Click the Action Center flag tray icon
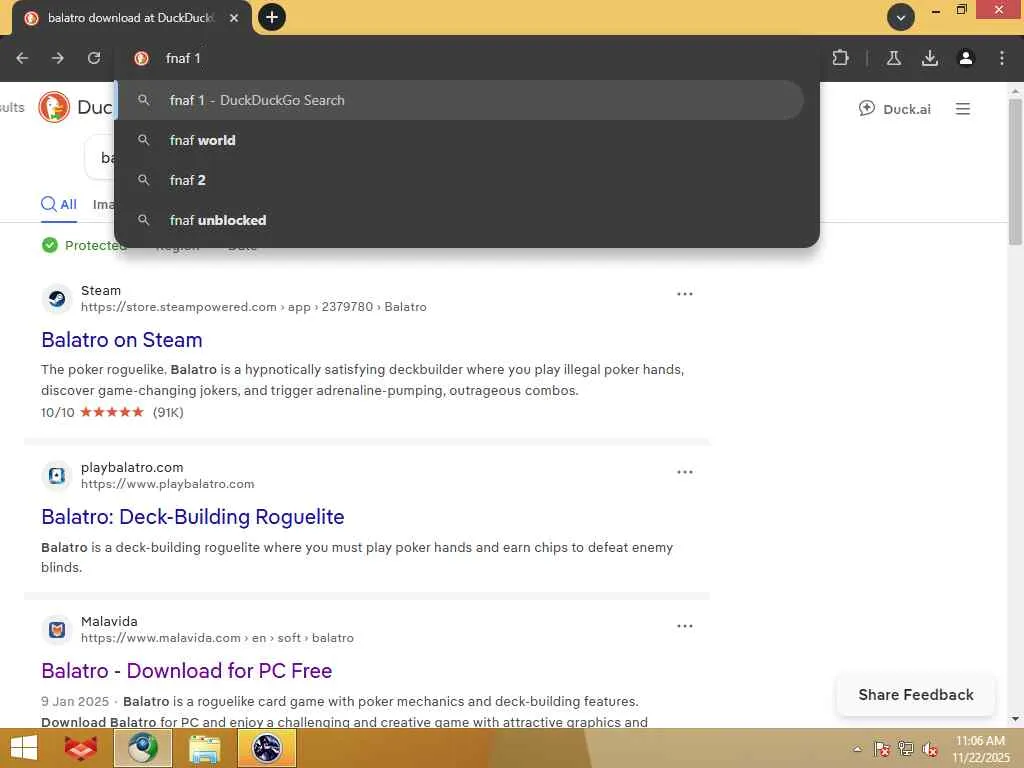1024x768 pixels. [x=882, y=749]
